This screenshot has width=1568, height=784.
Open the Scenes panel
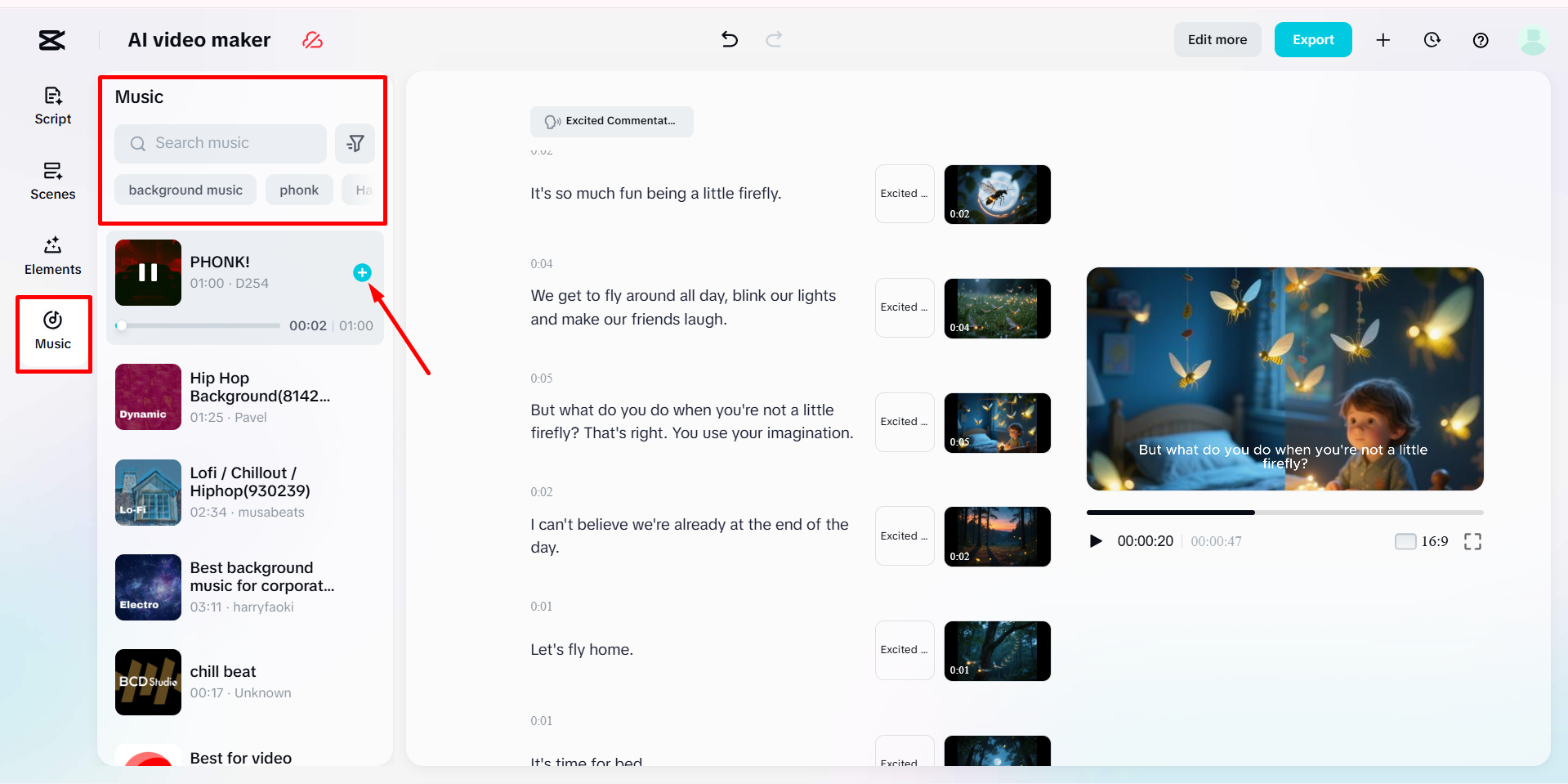coord(53,181)
